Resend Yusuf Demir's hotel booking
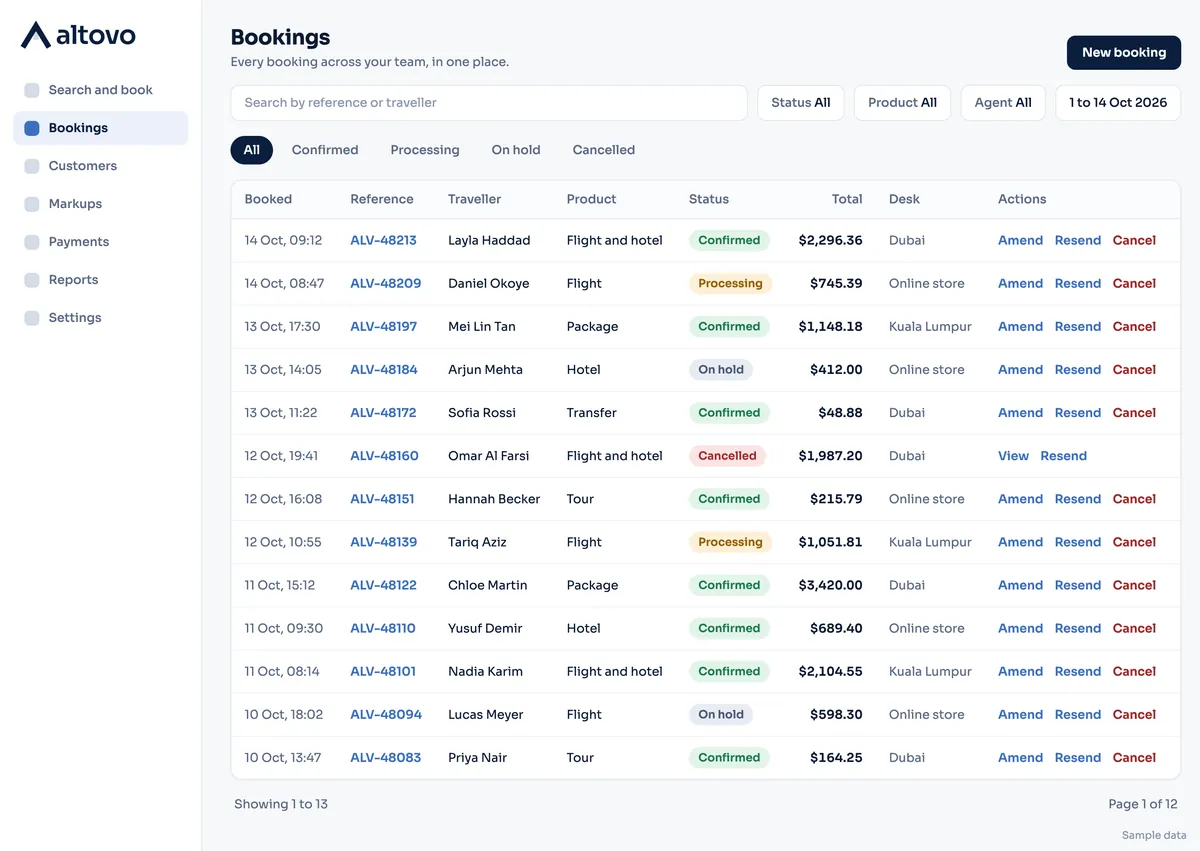Screen dimensions: 1200x851 [1078, 628]
